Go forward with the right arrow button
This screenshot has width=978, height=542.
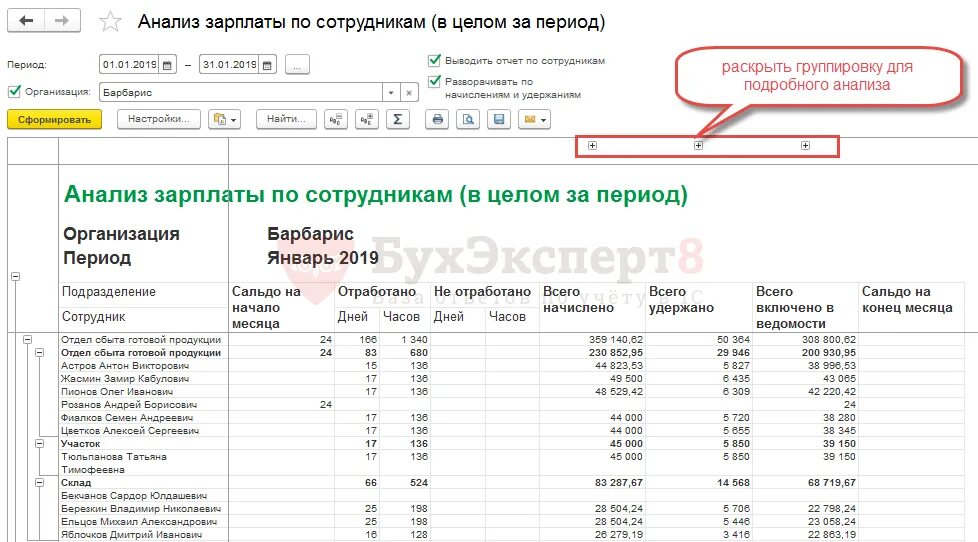(62, 21)
